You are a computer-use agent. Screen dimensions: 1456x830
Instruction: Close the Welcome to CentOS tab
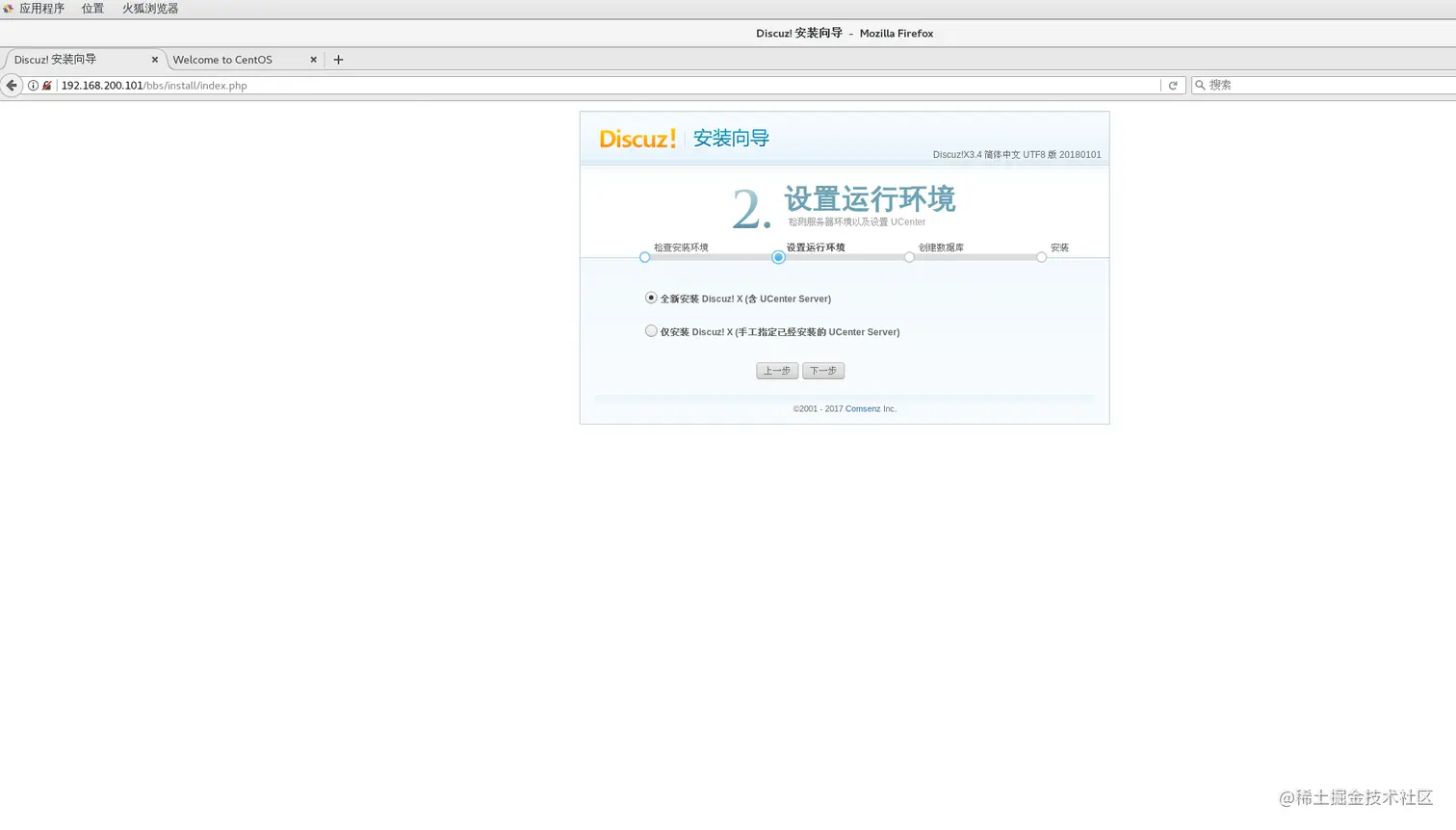coord(313,60)
